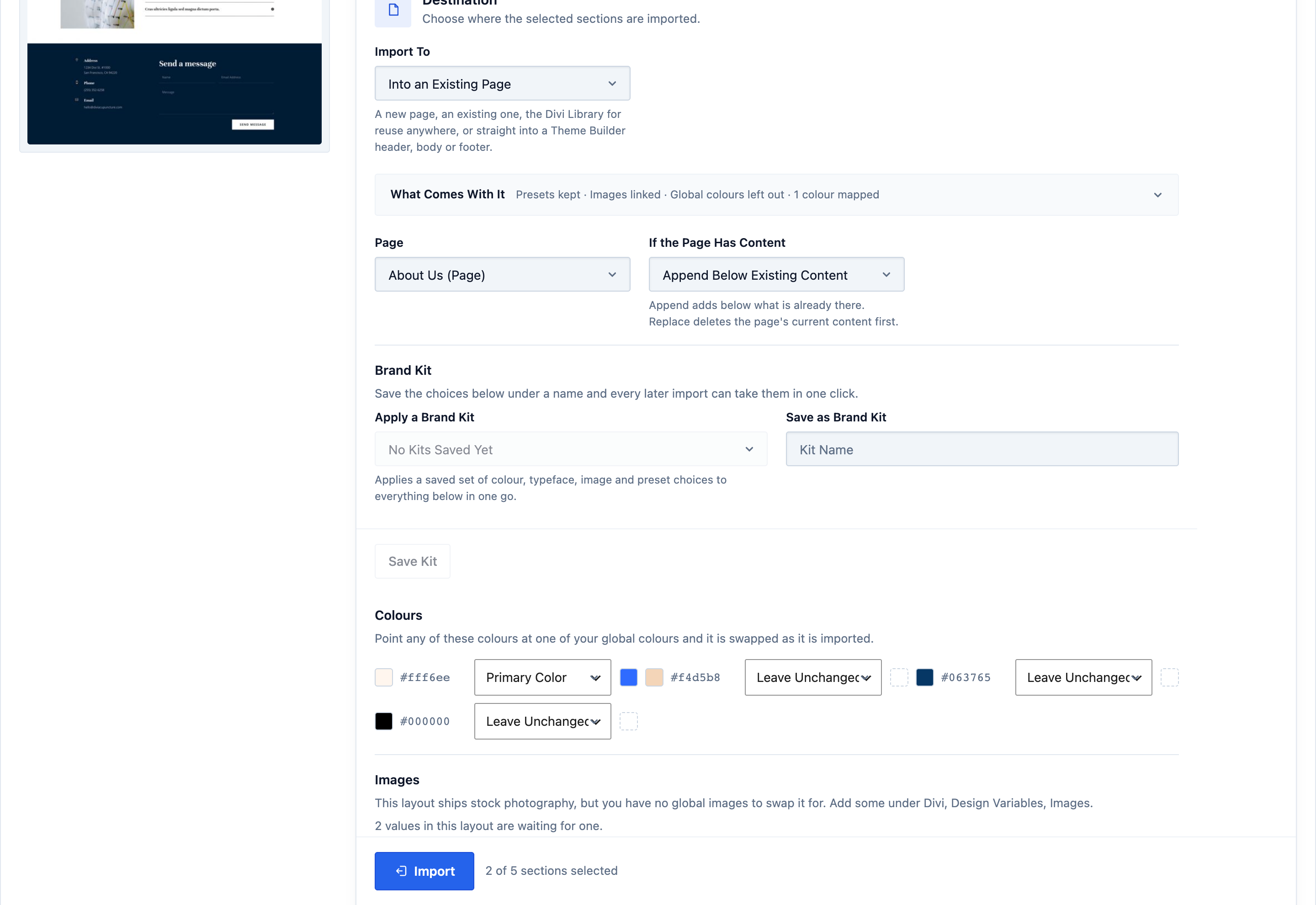
Task: Click the Destination document icon
Action: (393, 10)
